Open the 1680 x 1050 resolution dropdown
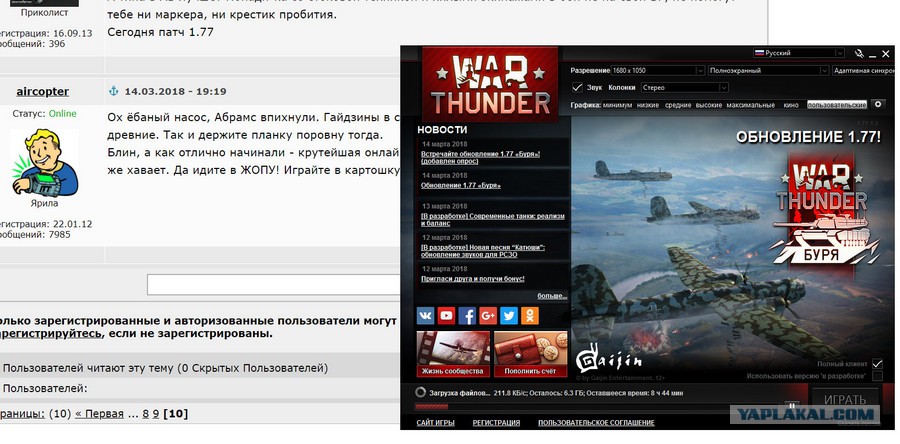Viewport: 900px width, 444px height. point(658,71)
